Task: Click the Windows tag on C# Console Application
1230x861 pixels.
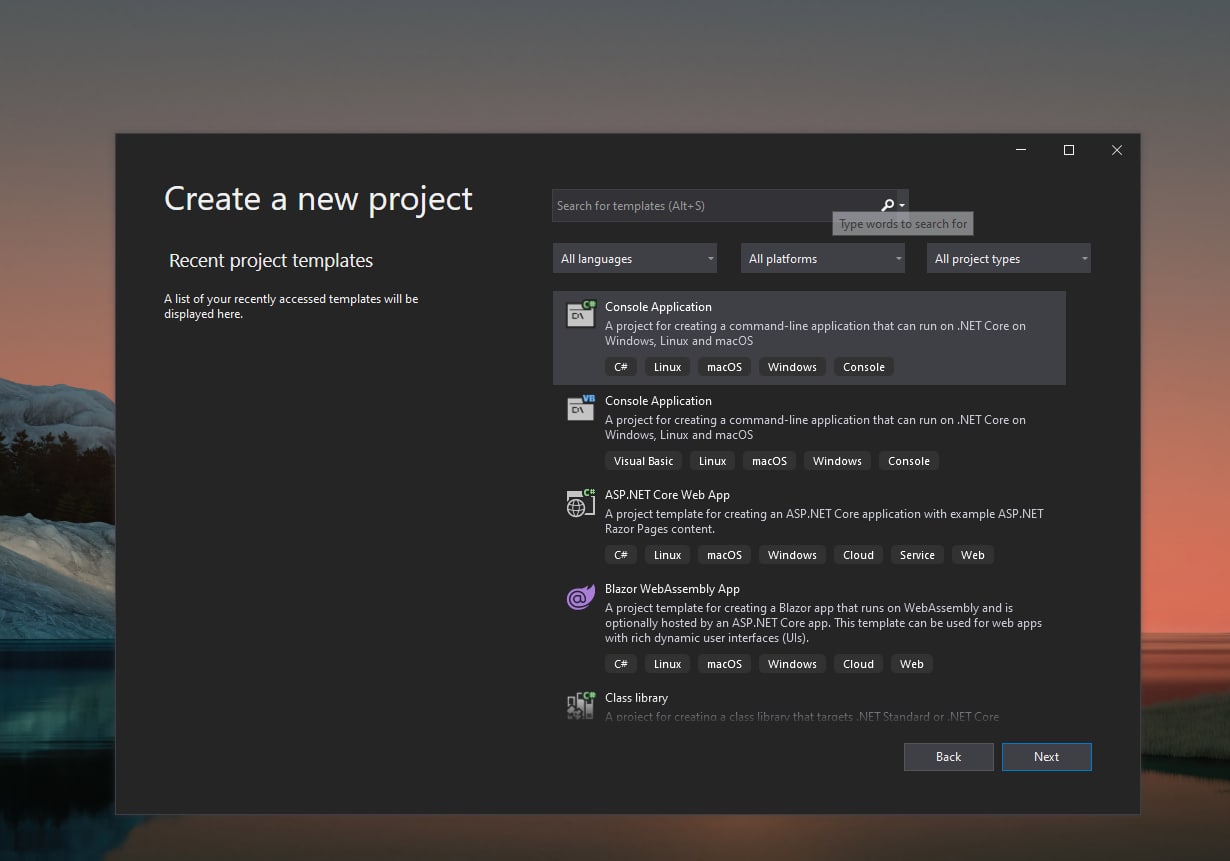Action: click(x=792, y=366)
